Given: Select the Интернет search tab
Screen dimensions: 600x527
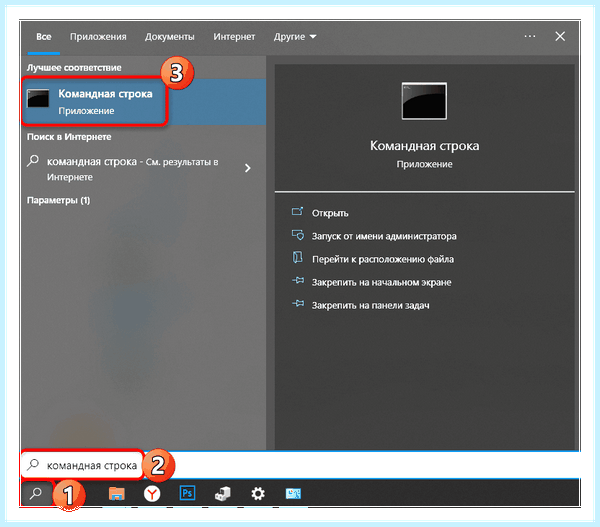Looking at the screenshot, I should (234, 37).
